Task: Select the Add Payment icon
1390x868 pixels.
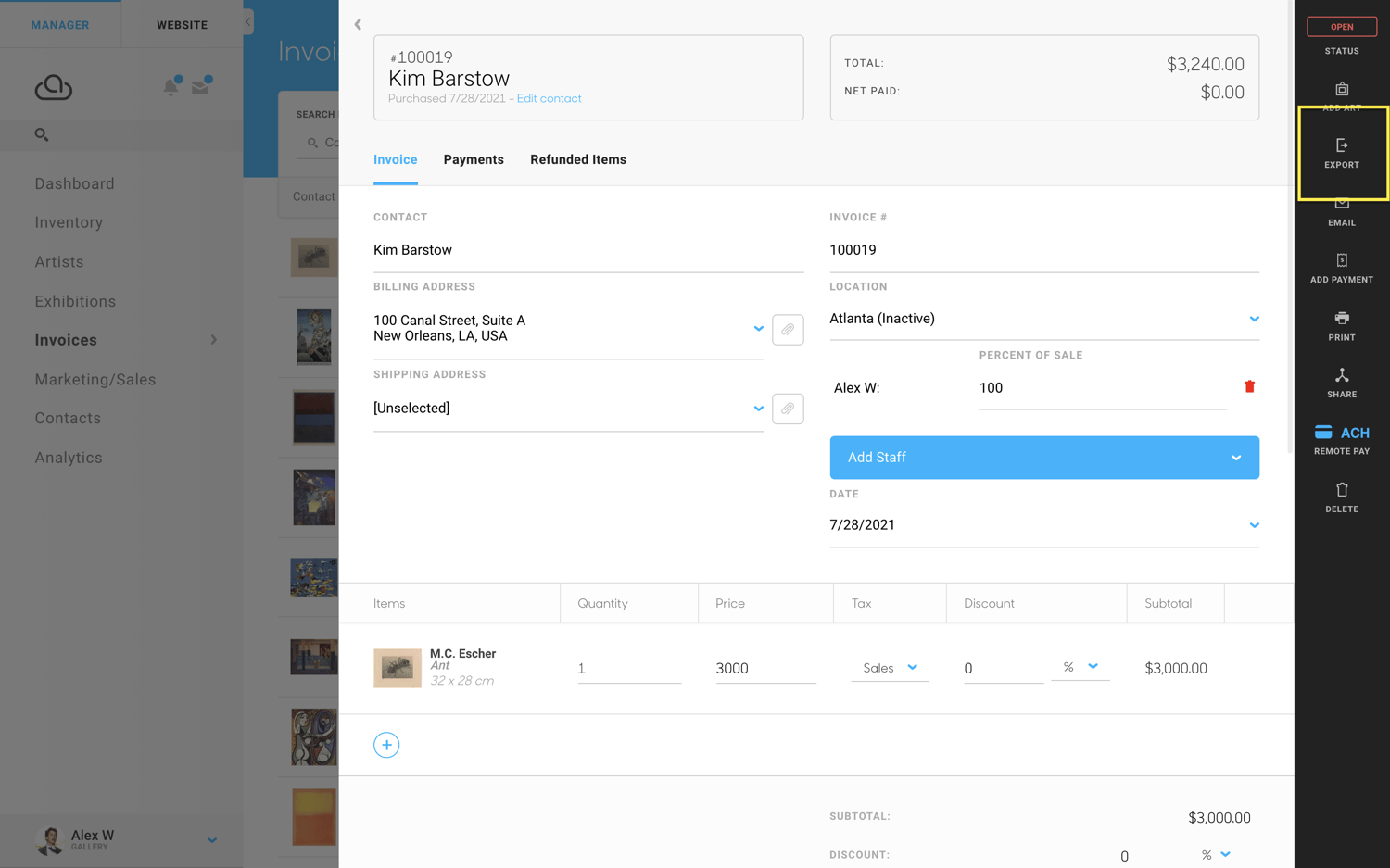Action: click(1342, 269)
